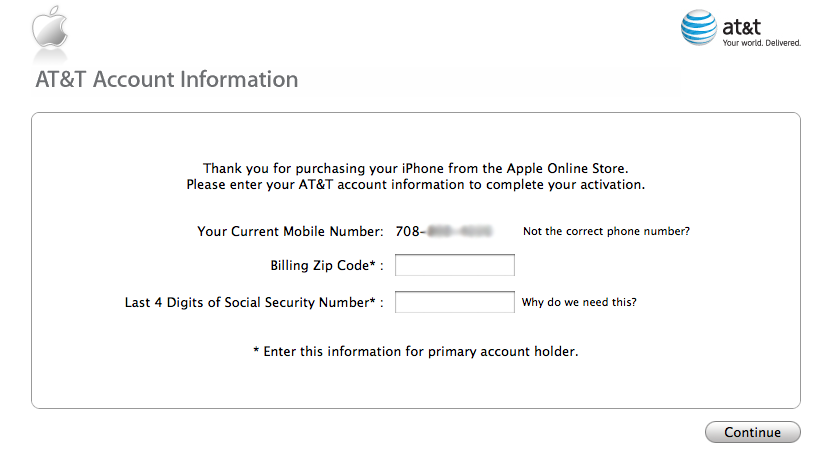Click the 708 area code prefix
Image resolution: width=833 pixels, height=460 pixels.
coord(407,232)
